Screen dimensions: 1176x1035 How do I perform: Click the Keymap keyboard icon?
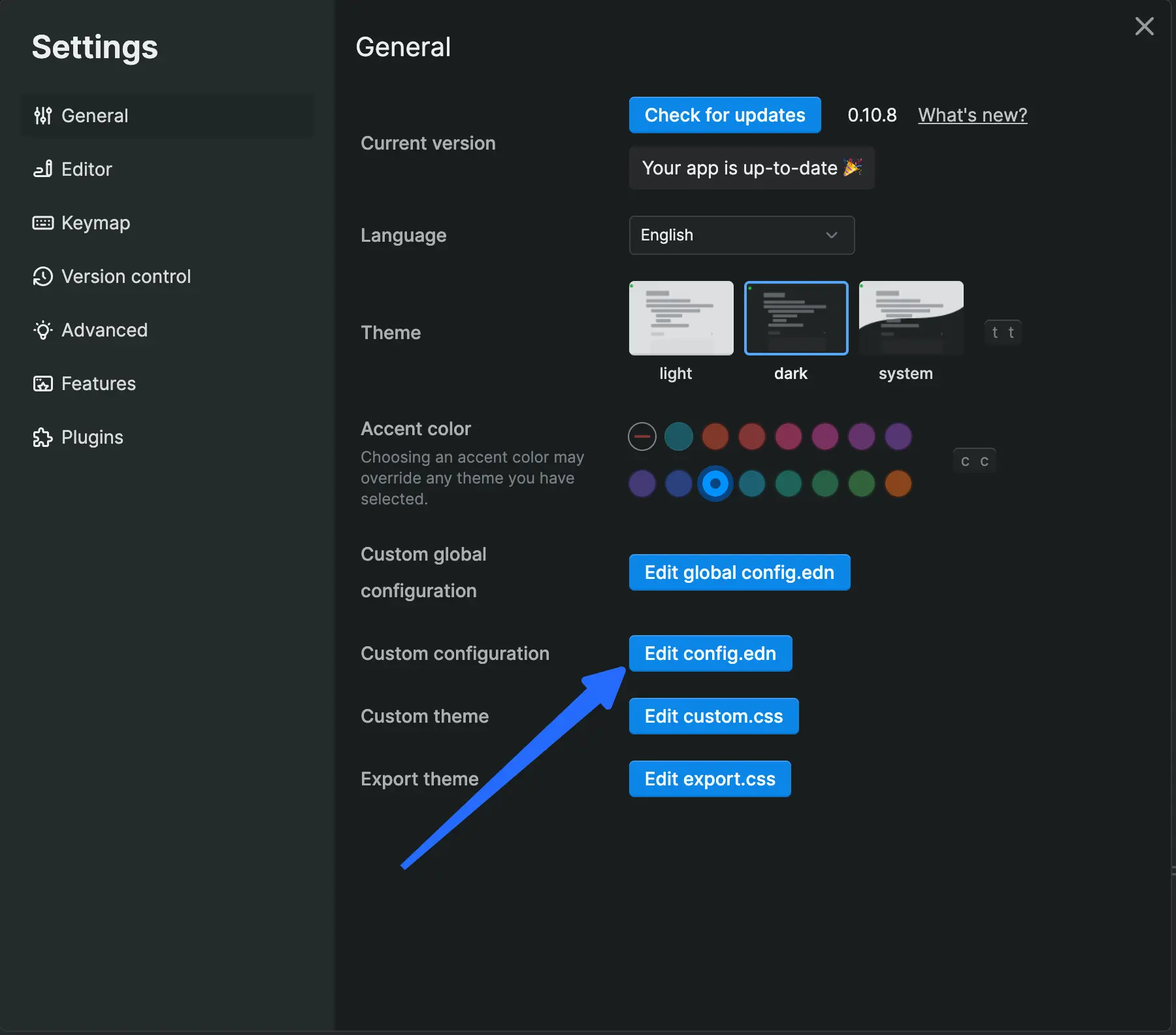(43, 223)
